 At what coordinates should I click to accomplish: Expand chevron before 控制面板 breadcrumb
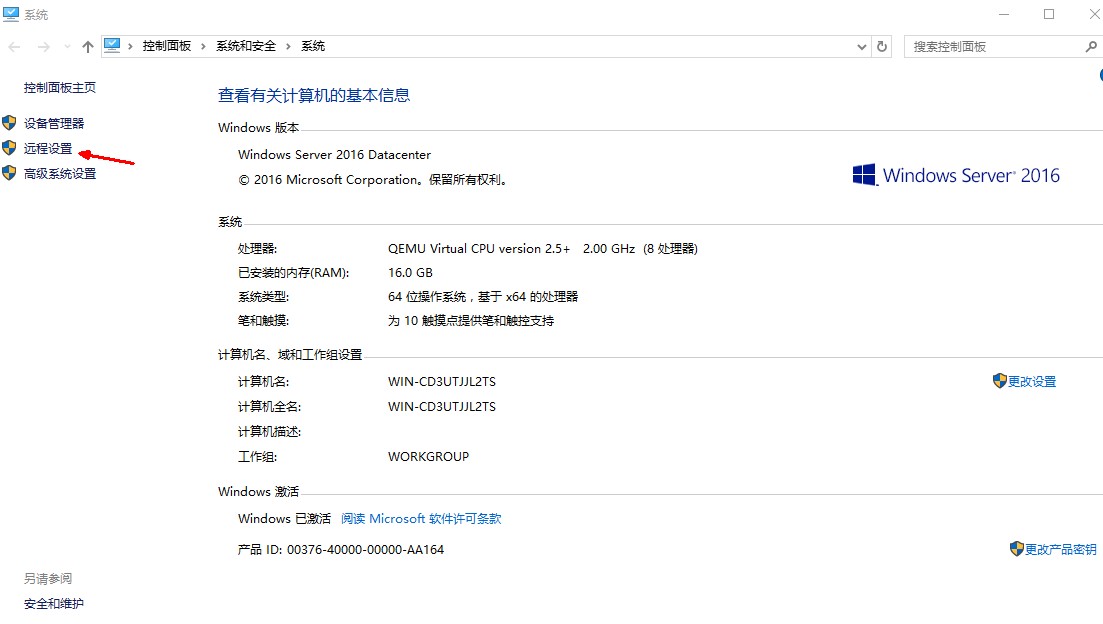click(130, 46)
